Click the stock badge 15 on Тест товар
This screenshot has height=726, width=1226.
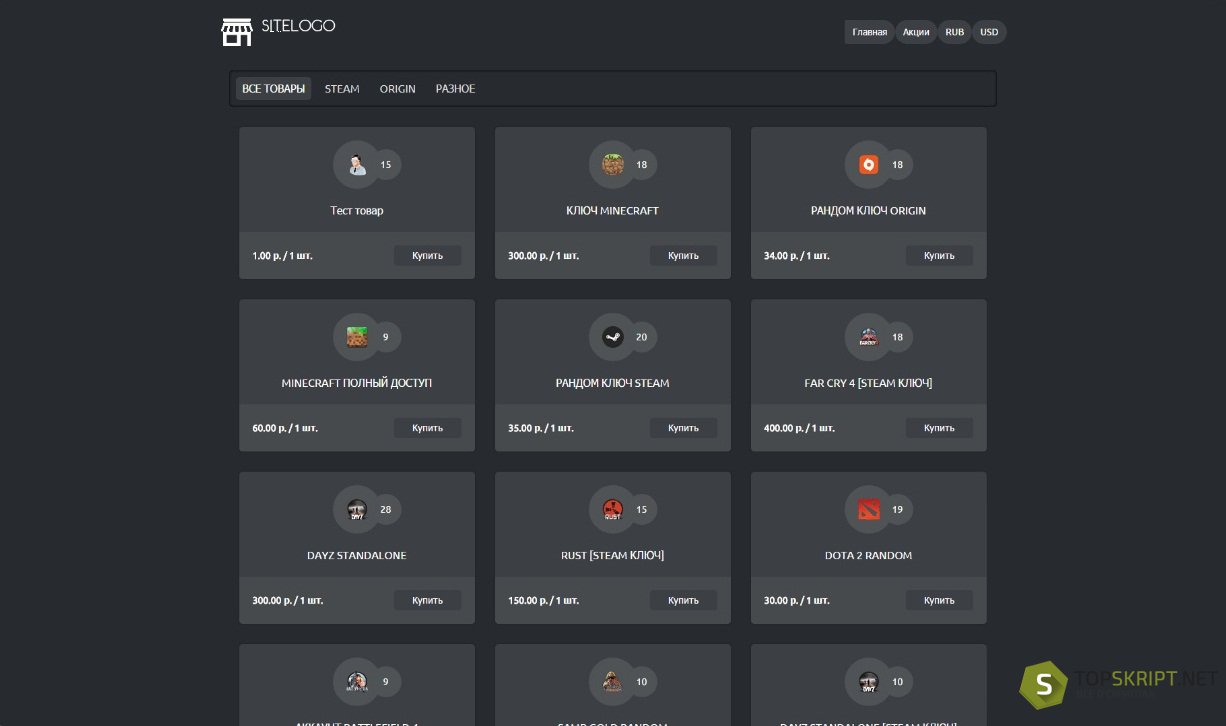pyautogui.click(x=386, y=165)
